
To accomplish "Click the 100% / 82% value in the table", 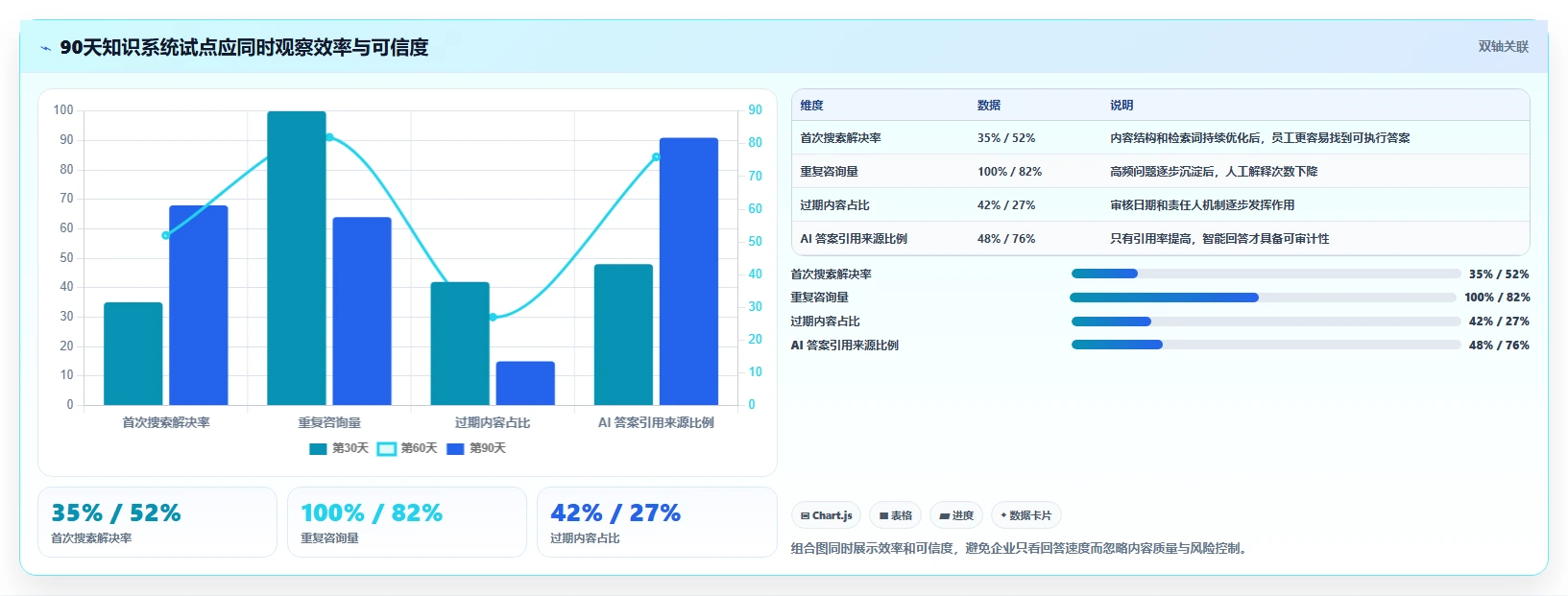I will point(1009,172).
